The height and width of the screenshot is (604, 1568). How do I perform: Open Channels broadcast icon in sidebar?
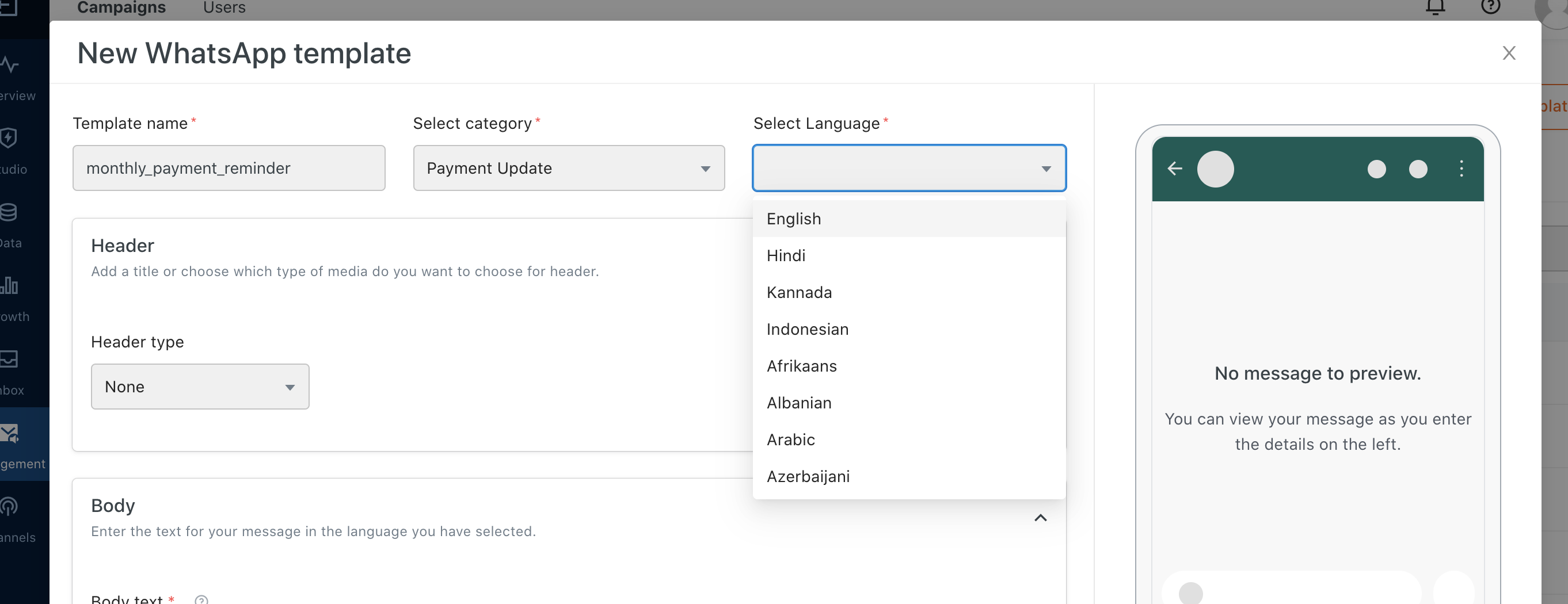pyautogui.click(x=9, y=506)
